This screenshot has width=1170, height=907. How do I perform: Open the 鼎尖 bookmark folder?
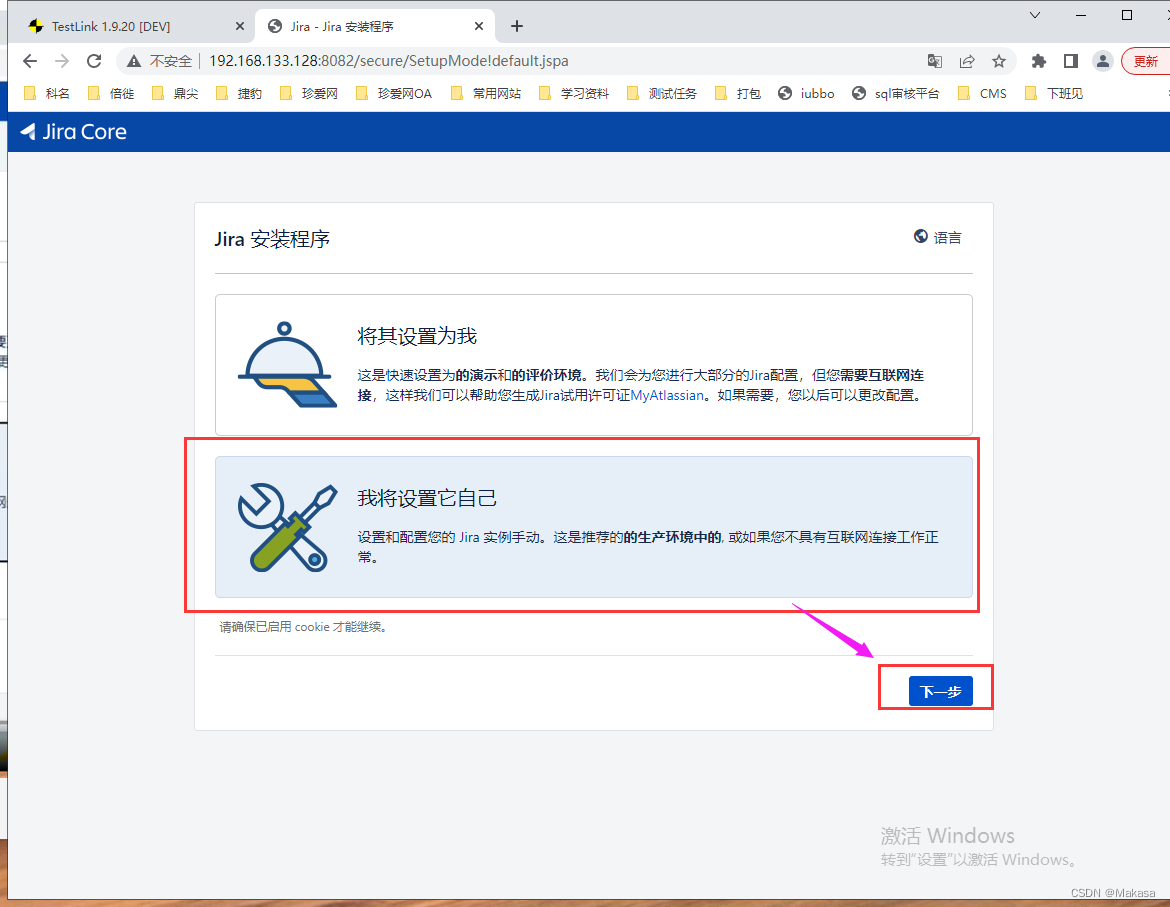(175, 93)
